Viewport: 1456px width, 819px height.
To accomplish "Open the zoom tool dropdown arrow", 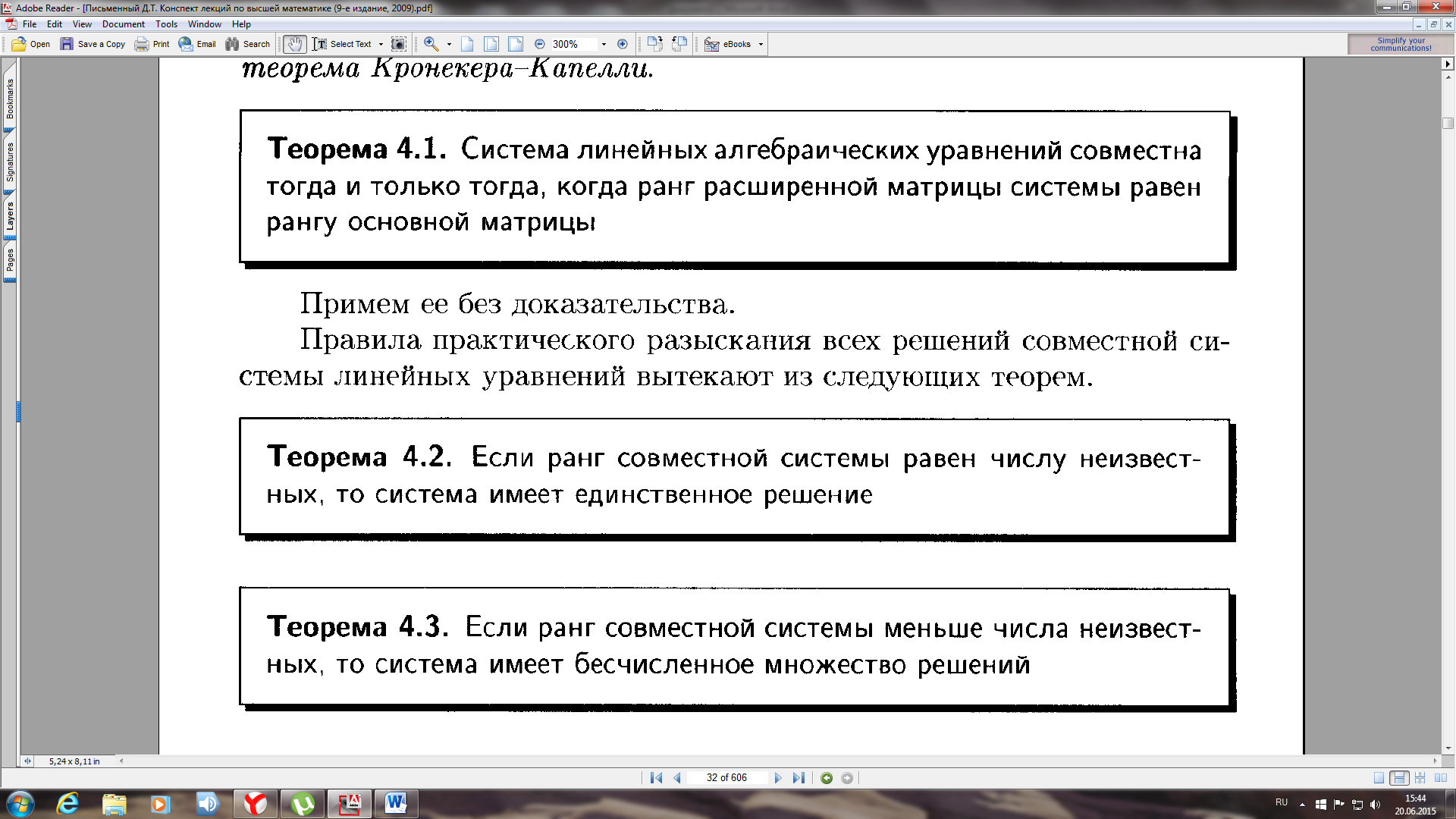I will [449, 44].
